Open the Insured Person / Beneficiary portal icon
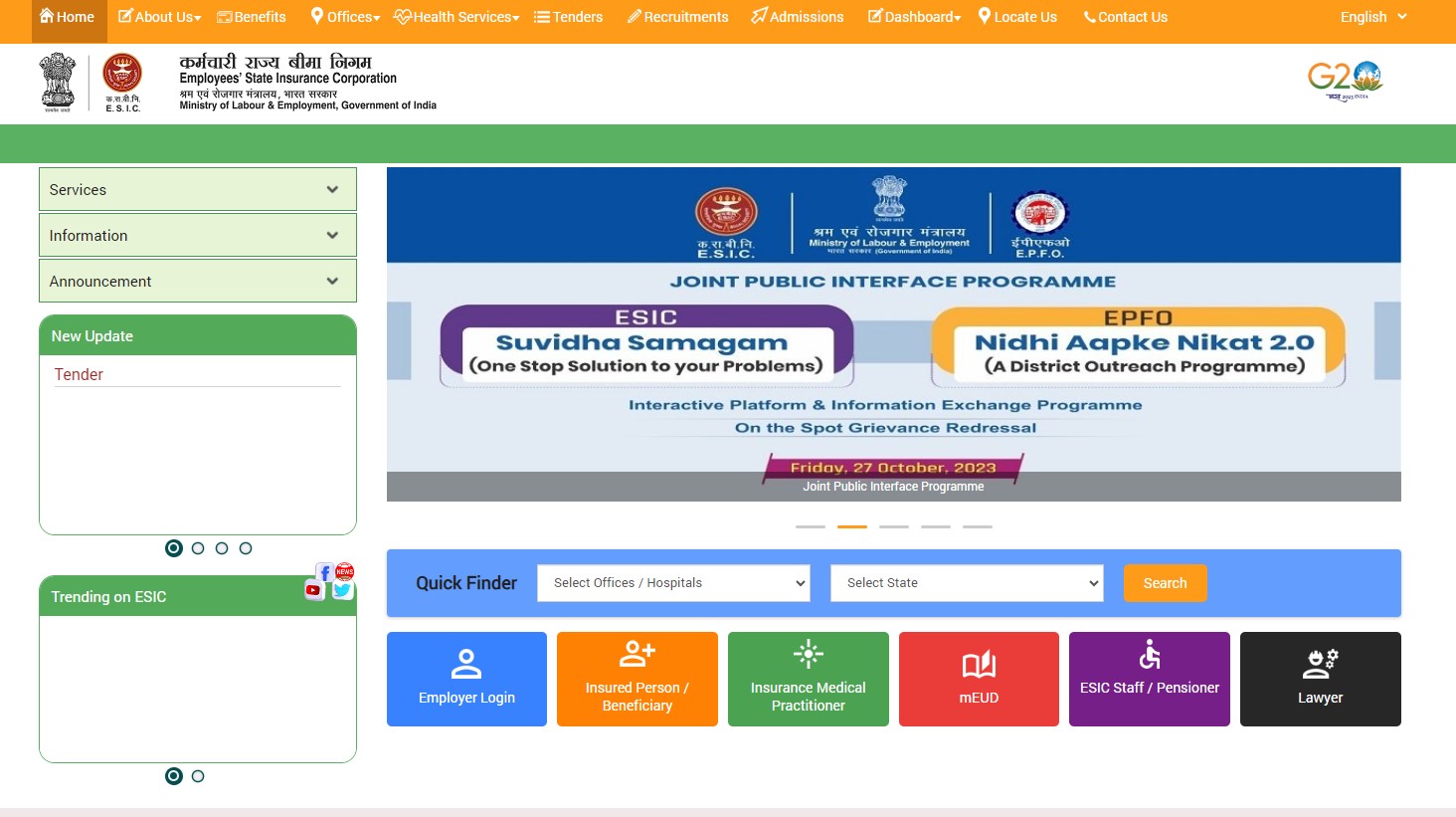This screenshot has height=817, width=1456. 637,654
